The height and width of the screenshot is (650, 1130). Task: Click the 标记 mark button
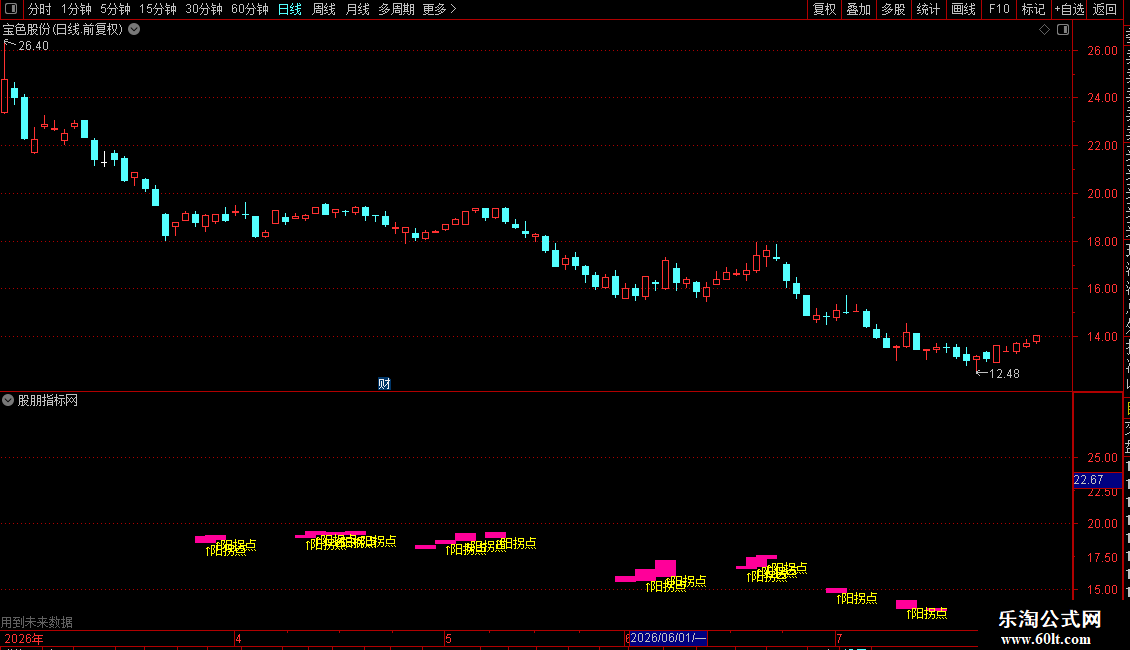[x=1033, y=9]
